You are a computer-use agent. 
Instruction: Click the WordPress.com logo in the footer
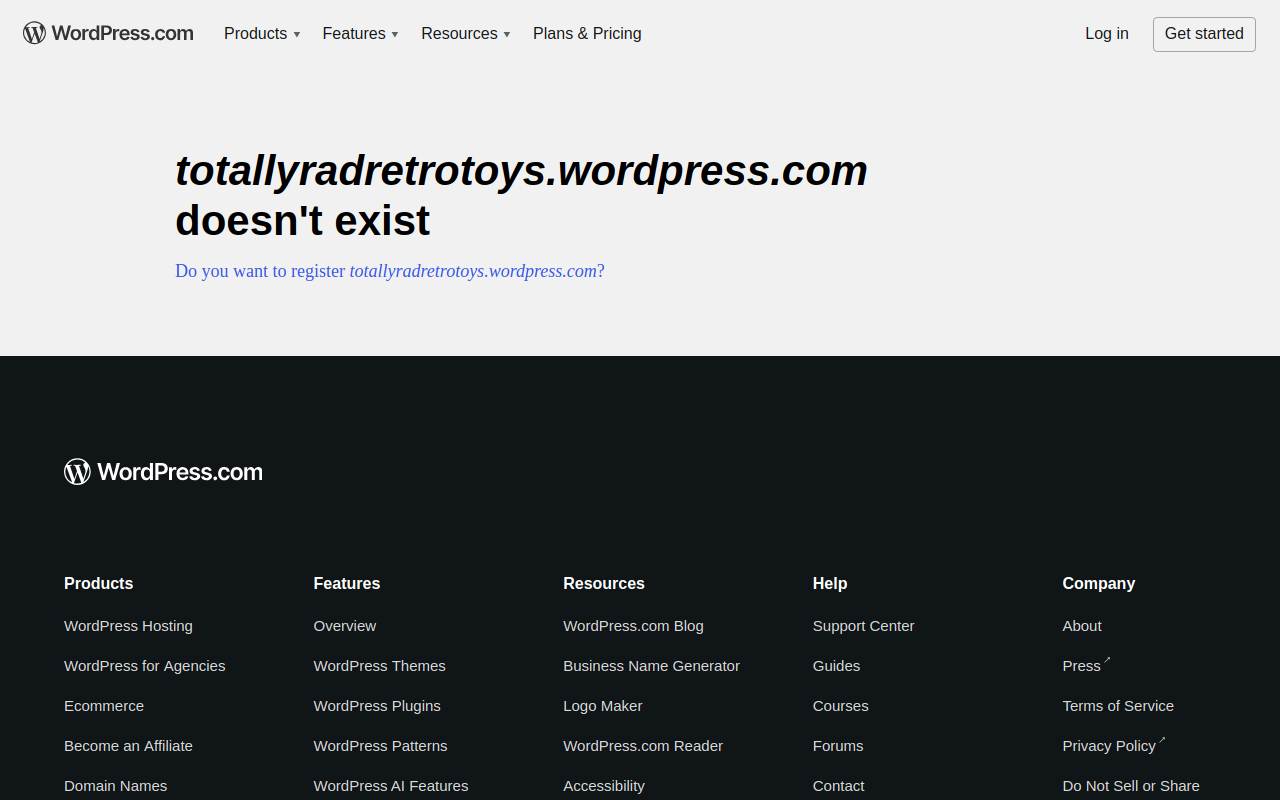click(x=163, y=472)
